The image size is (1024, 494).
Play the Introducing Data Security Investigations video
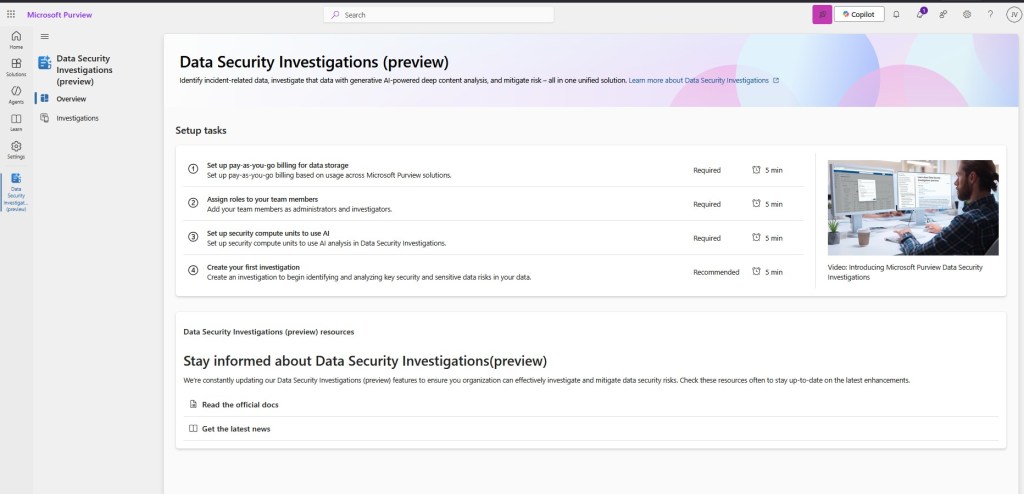(912, 208)
